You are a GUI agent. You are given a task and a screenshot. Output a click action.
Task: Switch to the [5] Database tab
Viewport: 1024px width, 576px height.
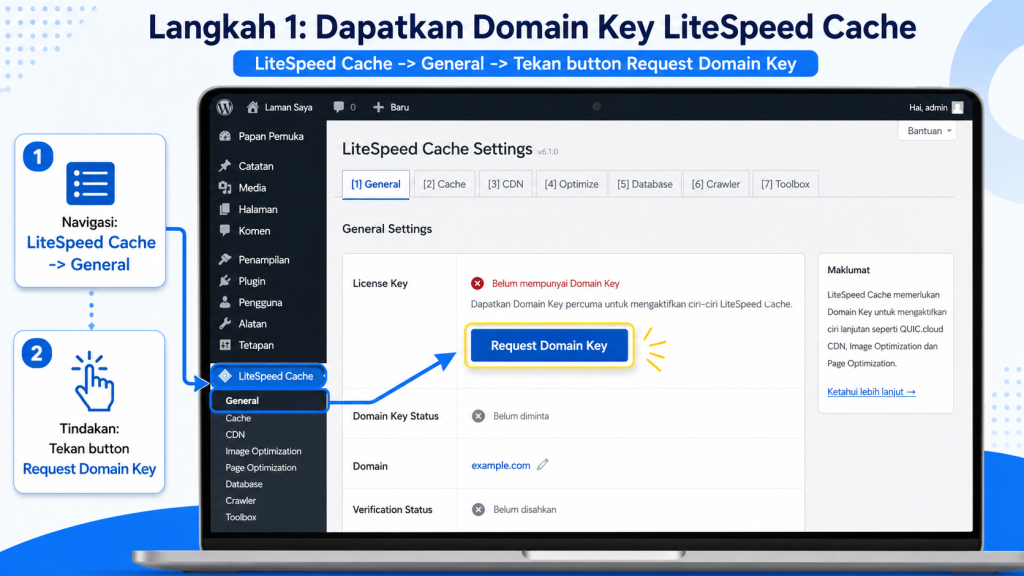645,184
